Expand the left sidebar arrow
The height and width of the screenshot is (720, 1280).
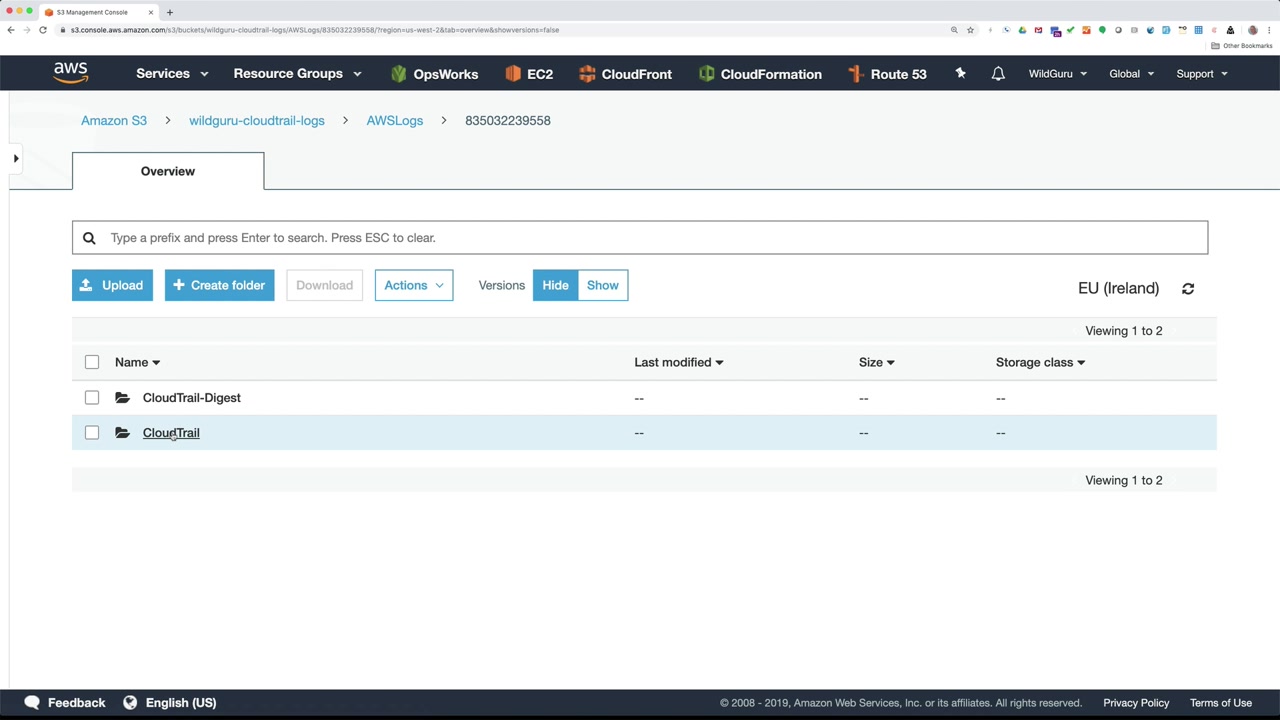point(16,158)
